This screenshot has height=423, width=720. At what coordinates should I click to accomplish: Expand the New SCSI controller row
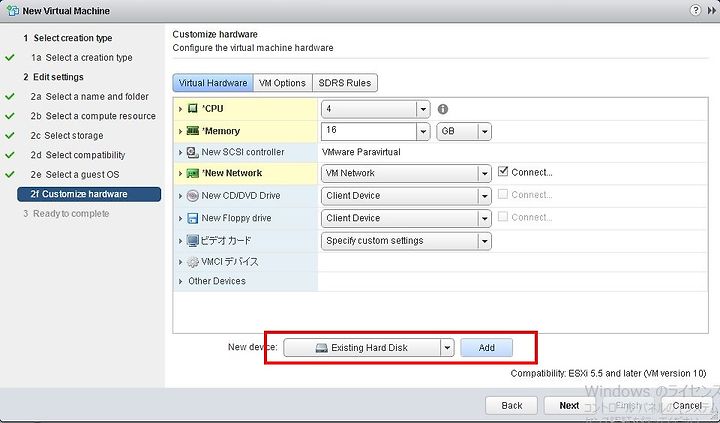180,153
